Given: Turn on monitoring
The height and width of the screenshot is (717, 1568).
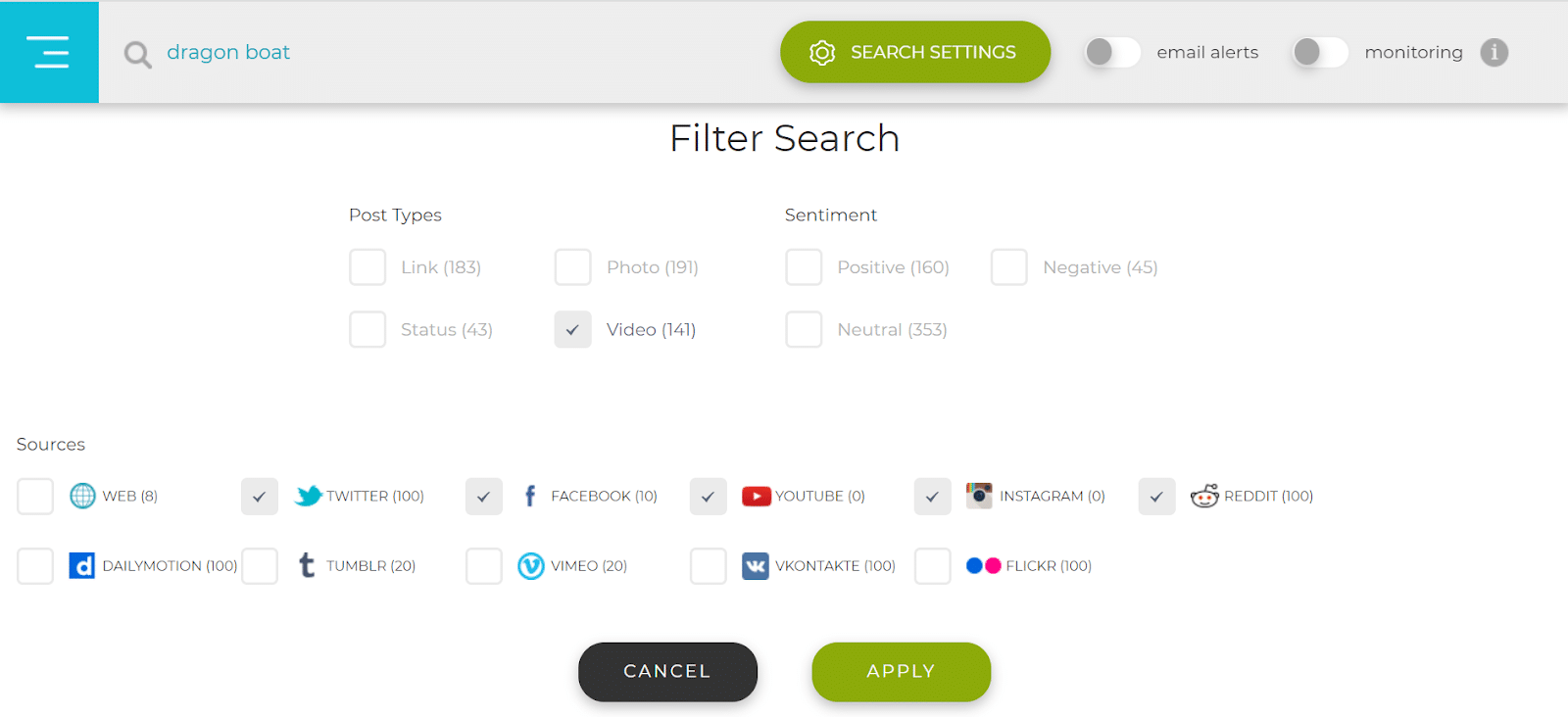Looking at the screenshot, I should pyautogui.click(x=1320, y=53).
